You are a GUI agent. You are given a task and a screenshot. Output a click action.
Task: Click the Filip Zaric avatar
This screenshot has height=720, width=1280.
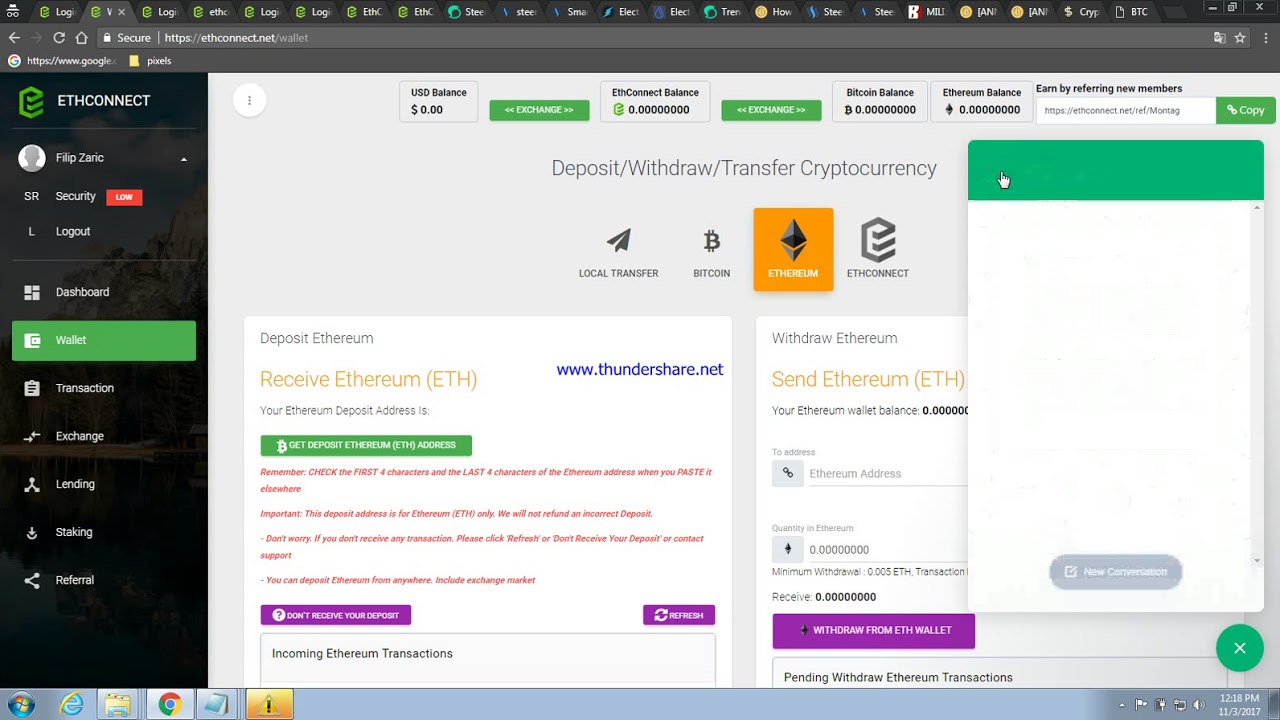[32, 158]
